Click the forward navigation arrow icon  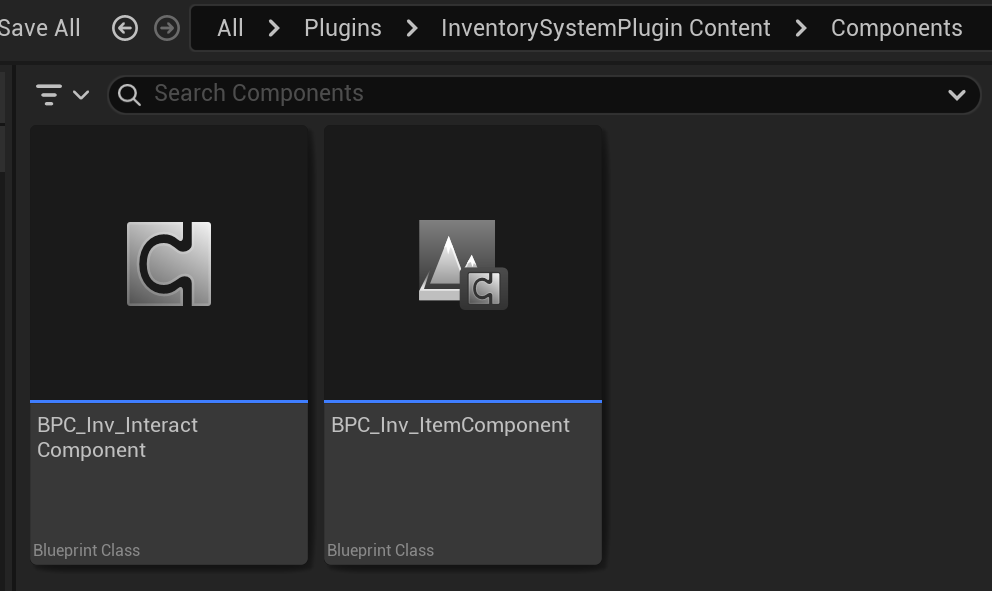[167, 28]
